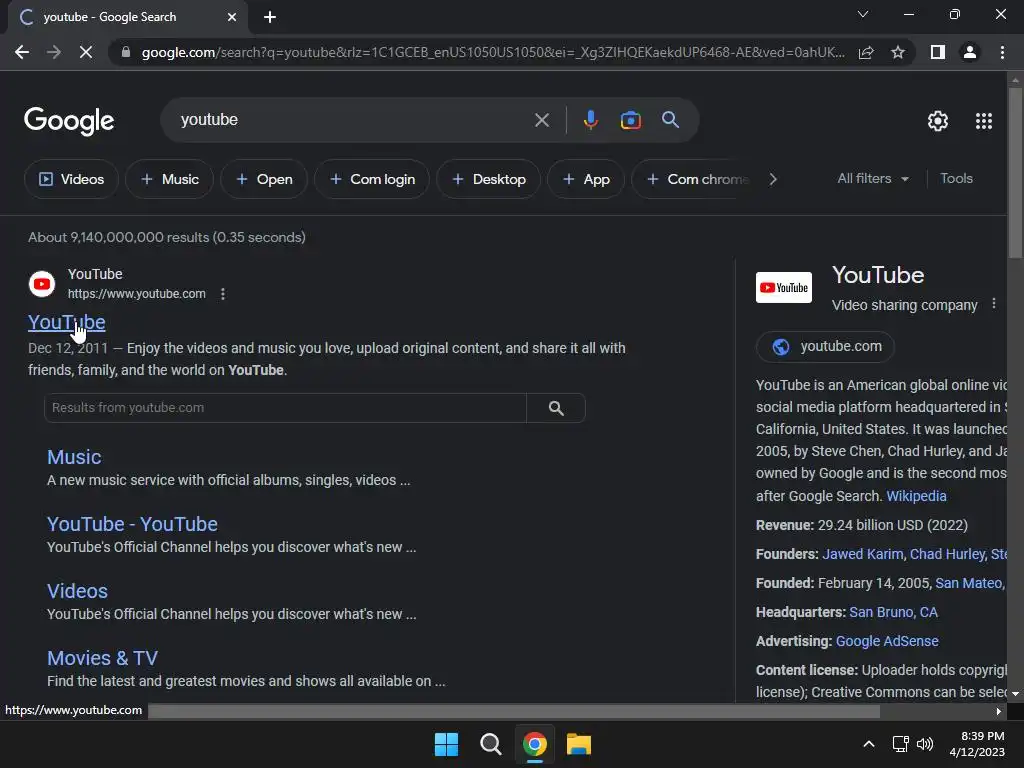Click the browser forward arrow
Screen dimensions: 1024x768
(x=54, y=52)
